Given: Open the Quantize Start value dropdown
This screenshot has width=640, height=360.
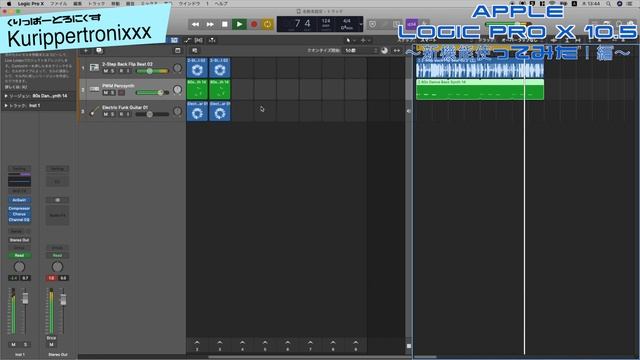Looking at the screenshot, I should coord(361,51).
